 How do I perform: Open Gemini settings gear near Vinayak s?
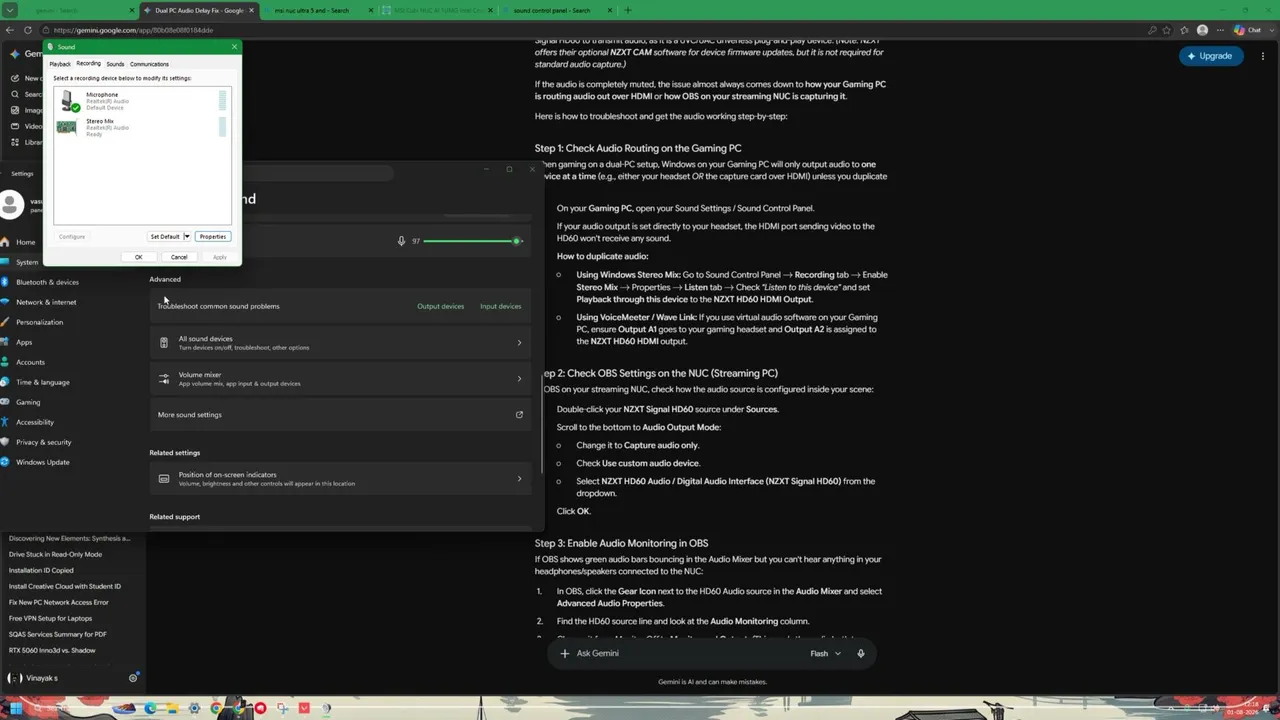[133, 678]
